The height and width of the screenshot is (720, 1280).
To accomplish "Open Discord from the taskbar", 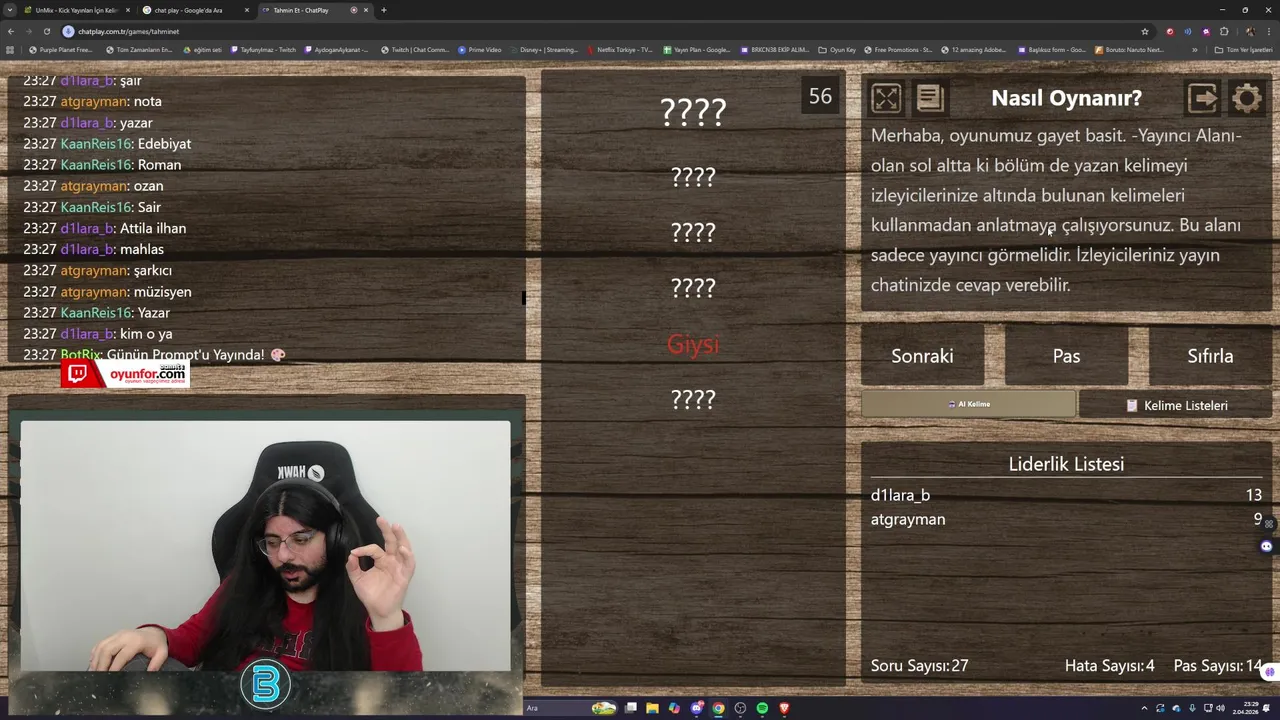I will [696, 708].
